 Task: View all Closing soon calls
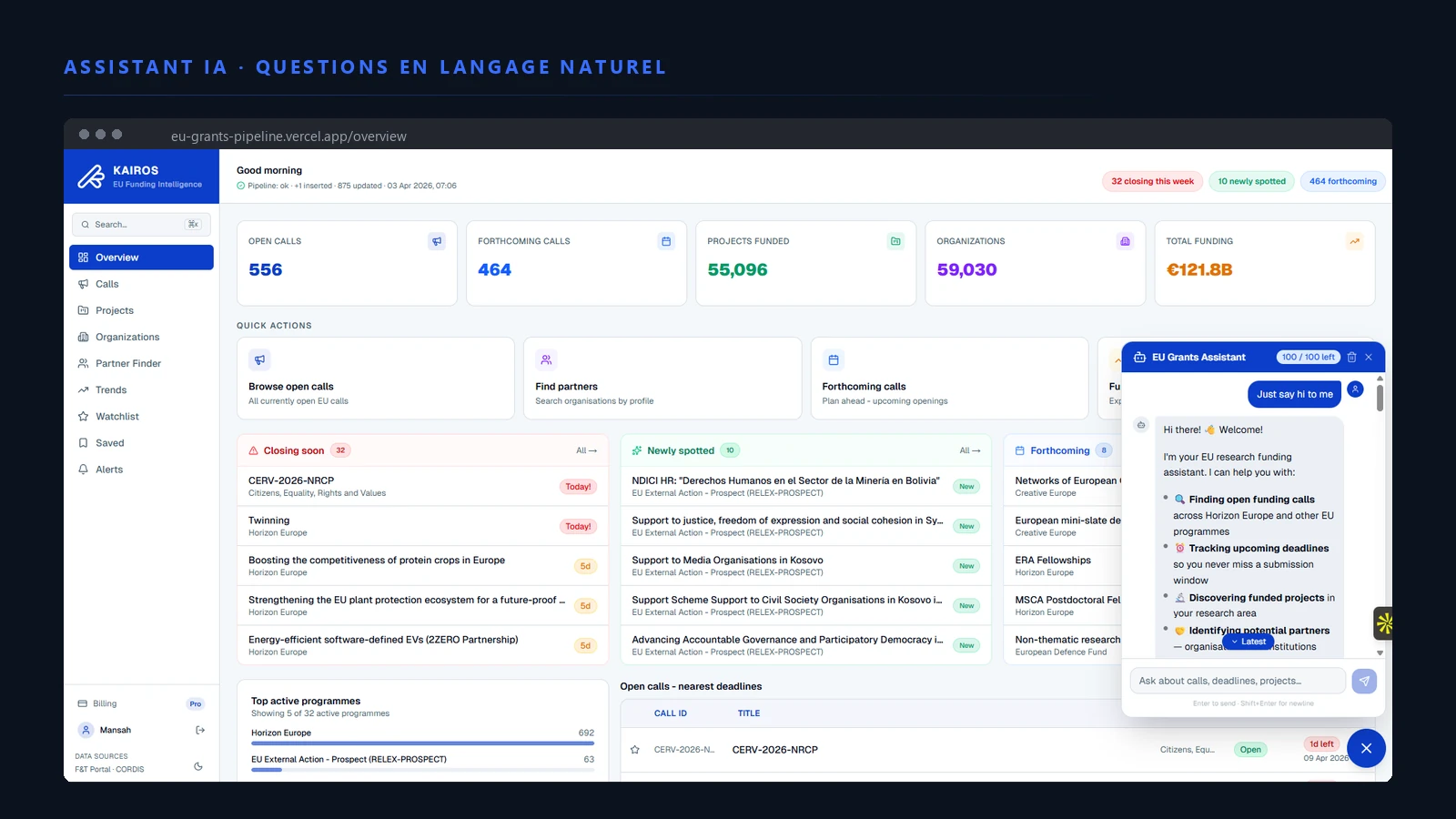pyautogui.click(x=586, y=450)
